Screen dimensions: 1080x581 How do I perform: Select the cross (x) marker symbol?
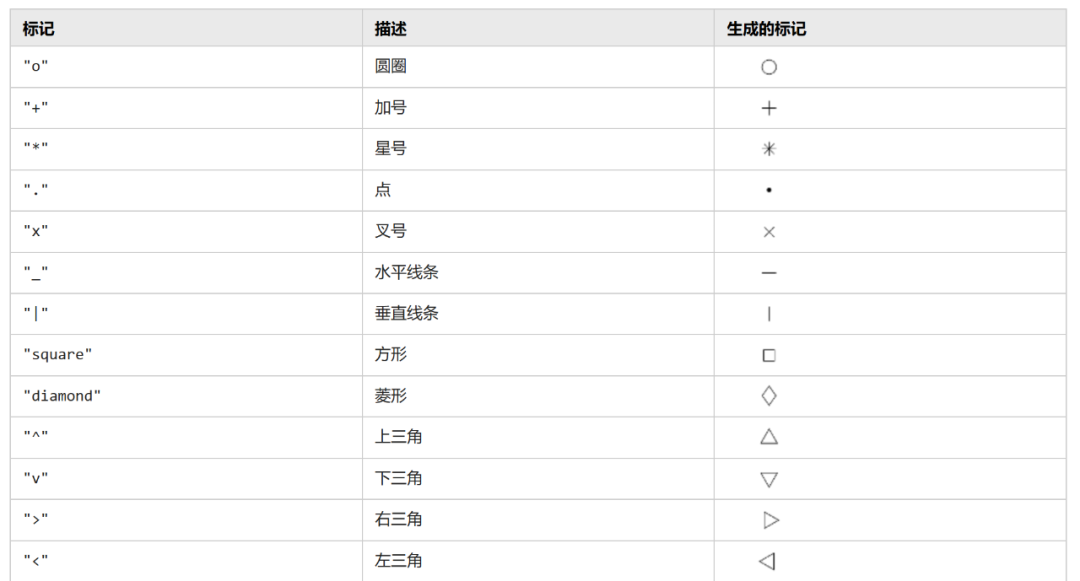click(769, 232)
